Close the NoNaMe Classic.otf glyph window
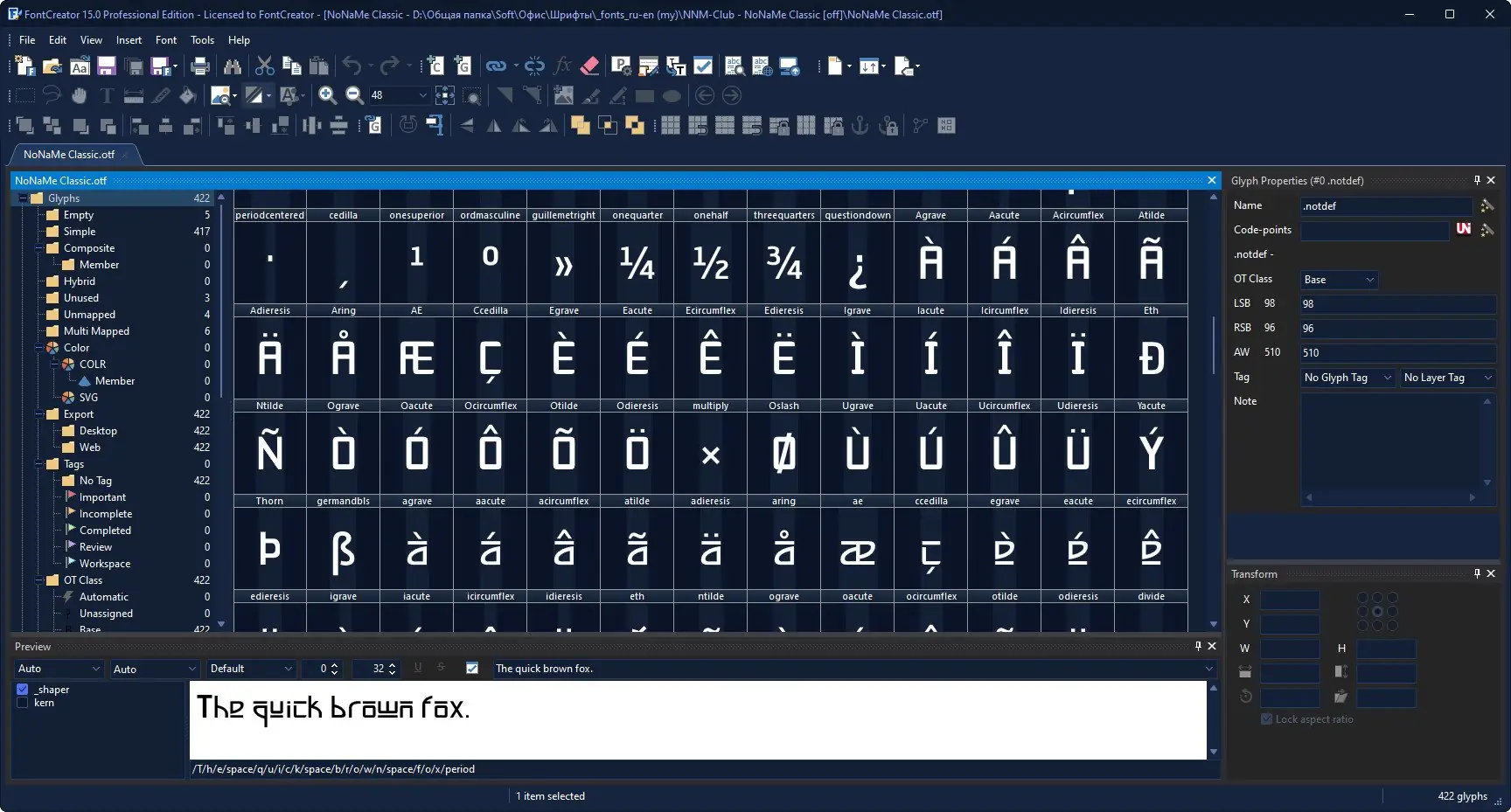1511x812 pixels. tap(1211, 180)
